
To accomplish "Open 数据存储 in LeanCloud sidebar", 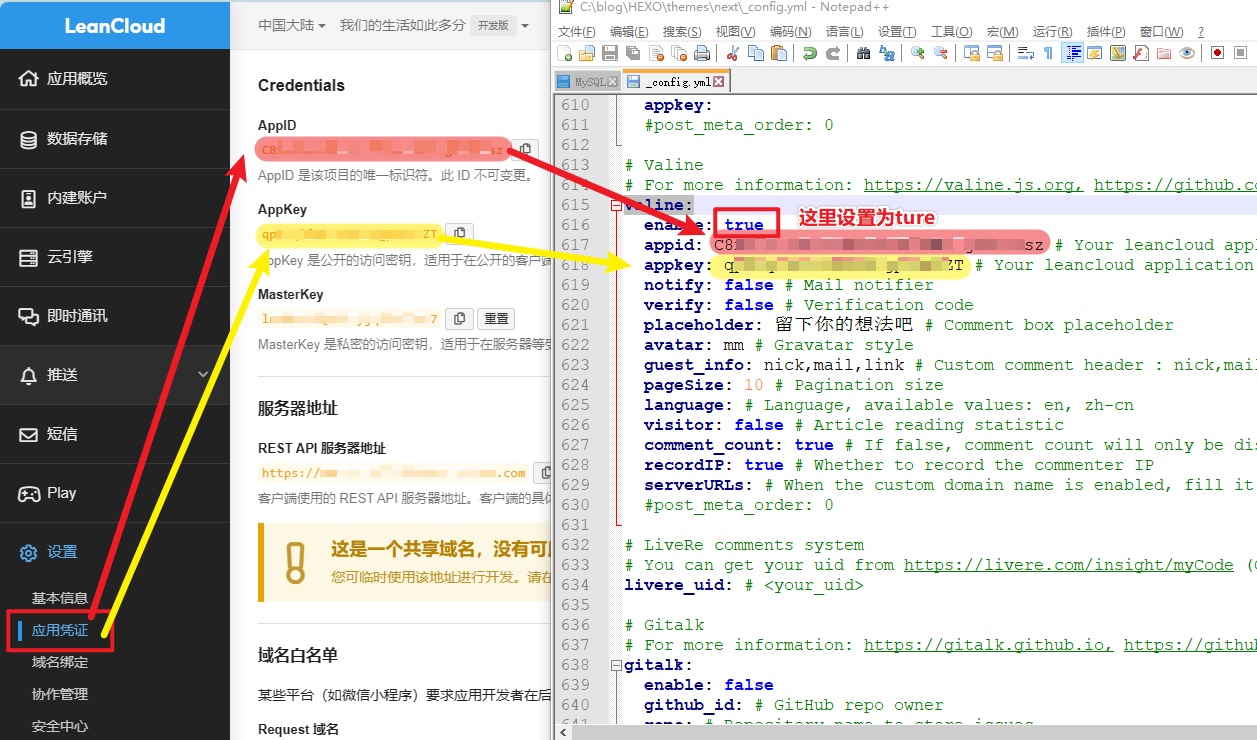I will pyautogui.click(x=115, y=138).
